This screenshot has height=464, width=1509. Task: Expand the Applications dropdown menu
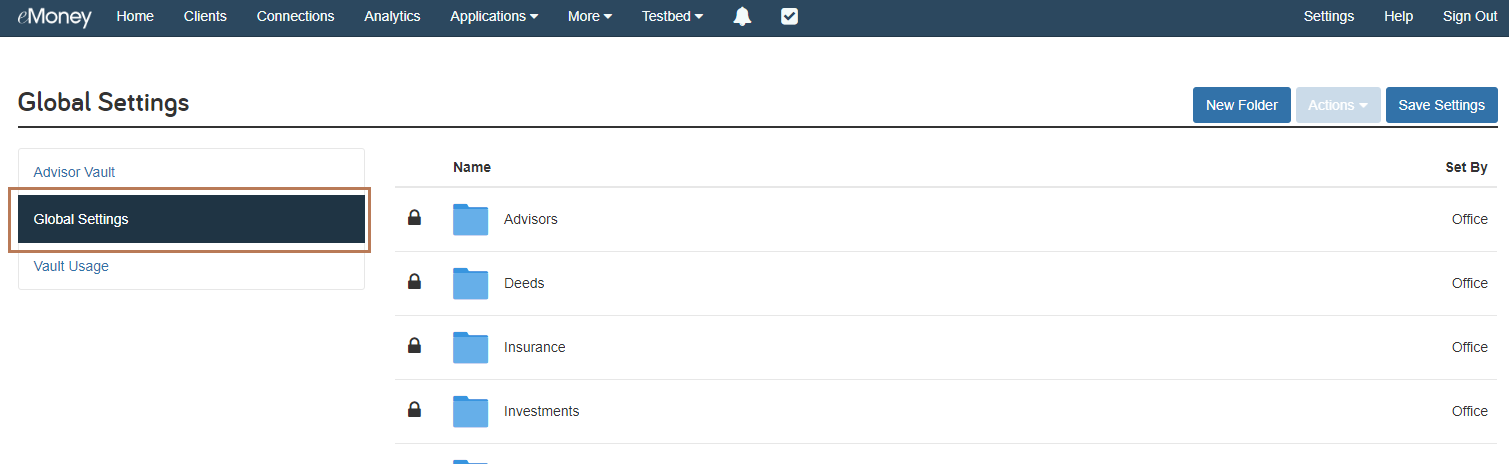[494, 16]
